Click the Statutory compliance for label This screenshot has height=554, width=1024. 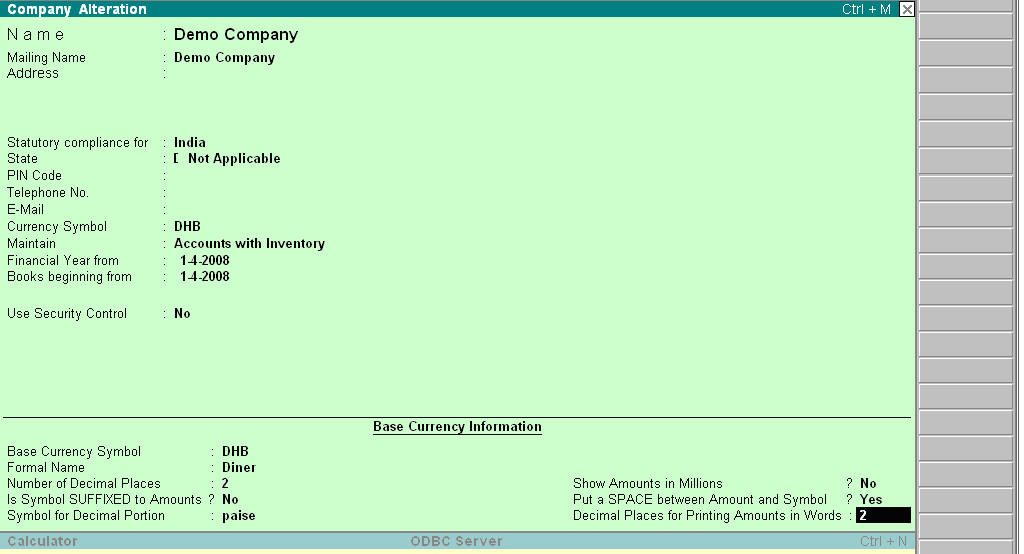pyautogui.click(x=78, y=142)
